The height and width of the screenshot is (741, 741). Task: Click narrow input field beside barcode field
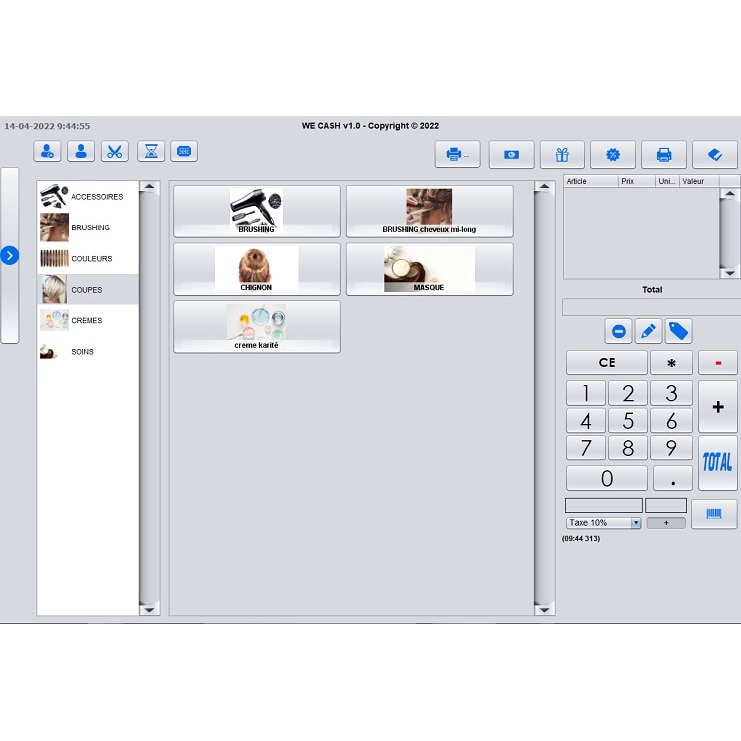665,505
